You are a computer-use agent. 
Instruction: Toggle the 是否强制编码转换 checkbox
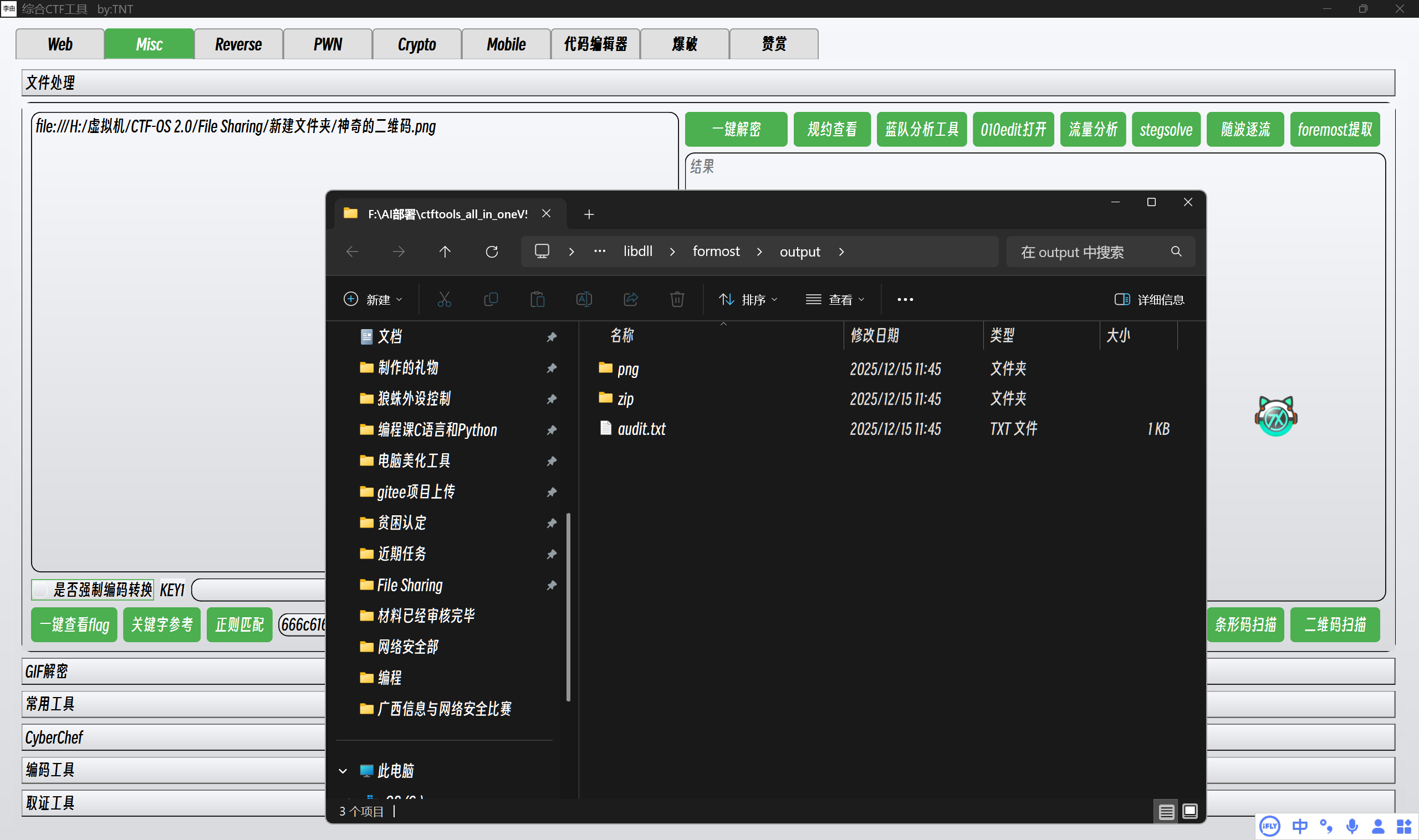coord(41,590)
